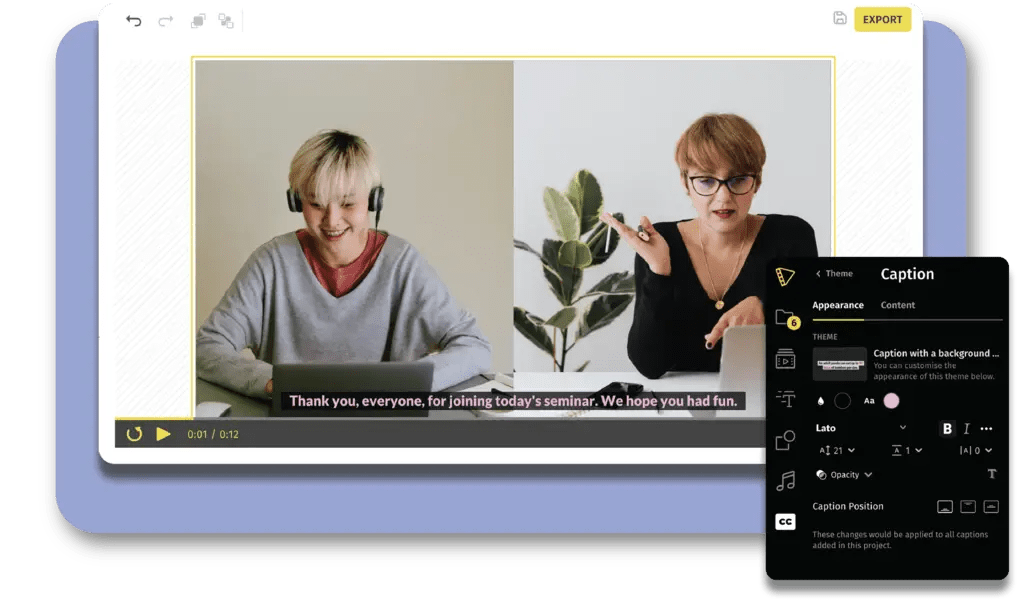Select the Shapes sidebar icon
This screenshot has width=1022, height=600.
tap(784, 439)
